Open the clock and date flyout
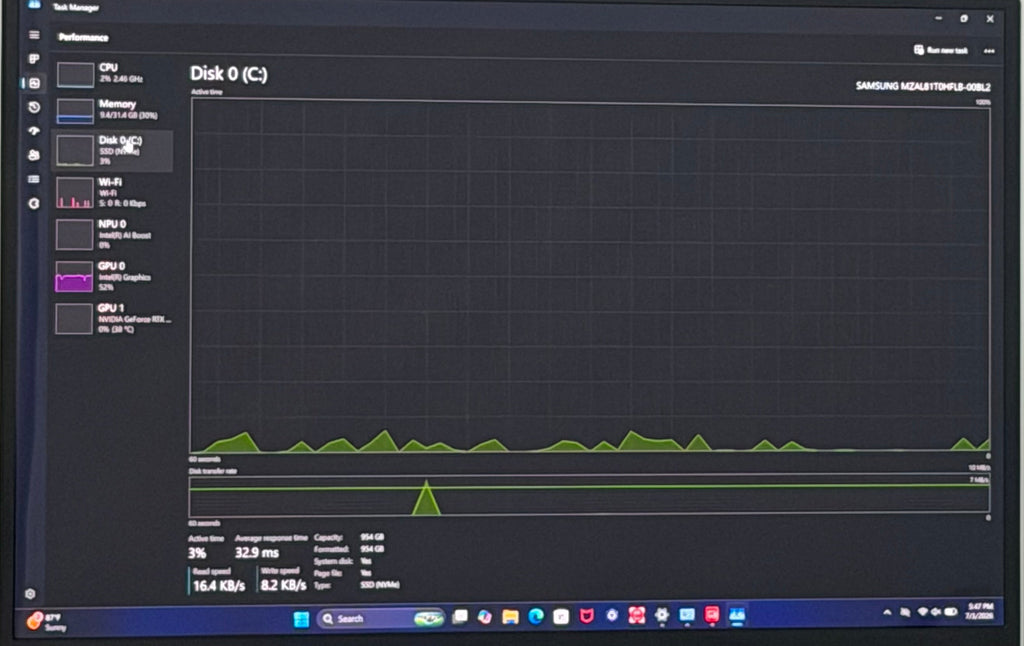The image size is (1024, 646). coord(979,611)
